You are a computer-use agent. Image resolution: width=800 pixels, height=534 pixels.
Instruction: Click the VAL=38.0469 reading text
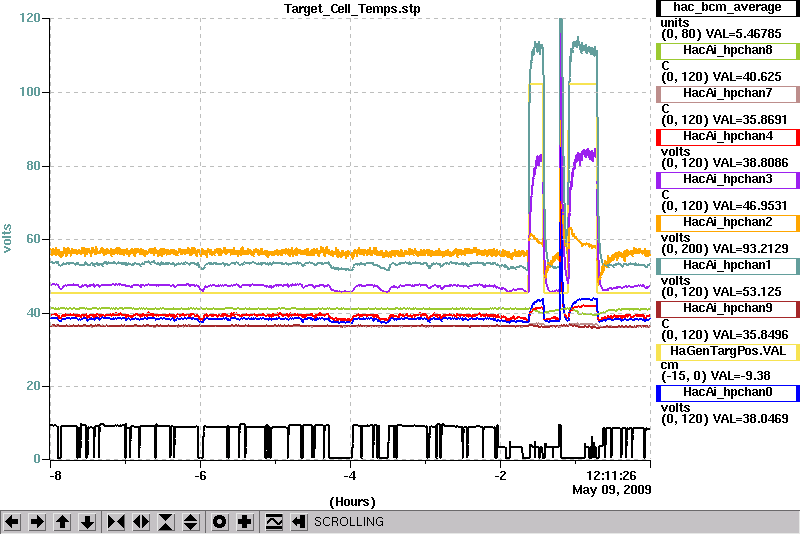[751, 419]
